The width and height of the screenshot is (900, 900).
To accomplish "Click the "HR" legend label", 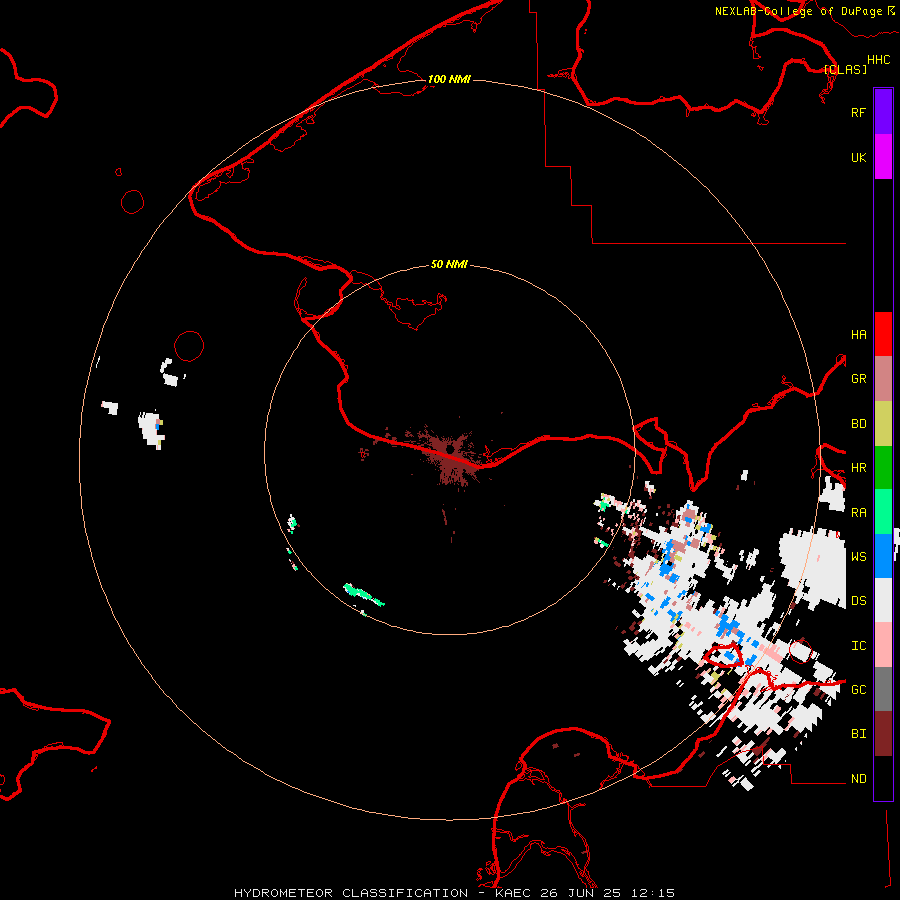I will pos(858,468).
